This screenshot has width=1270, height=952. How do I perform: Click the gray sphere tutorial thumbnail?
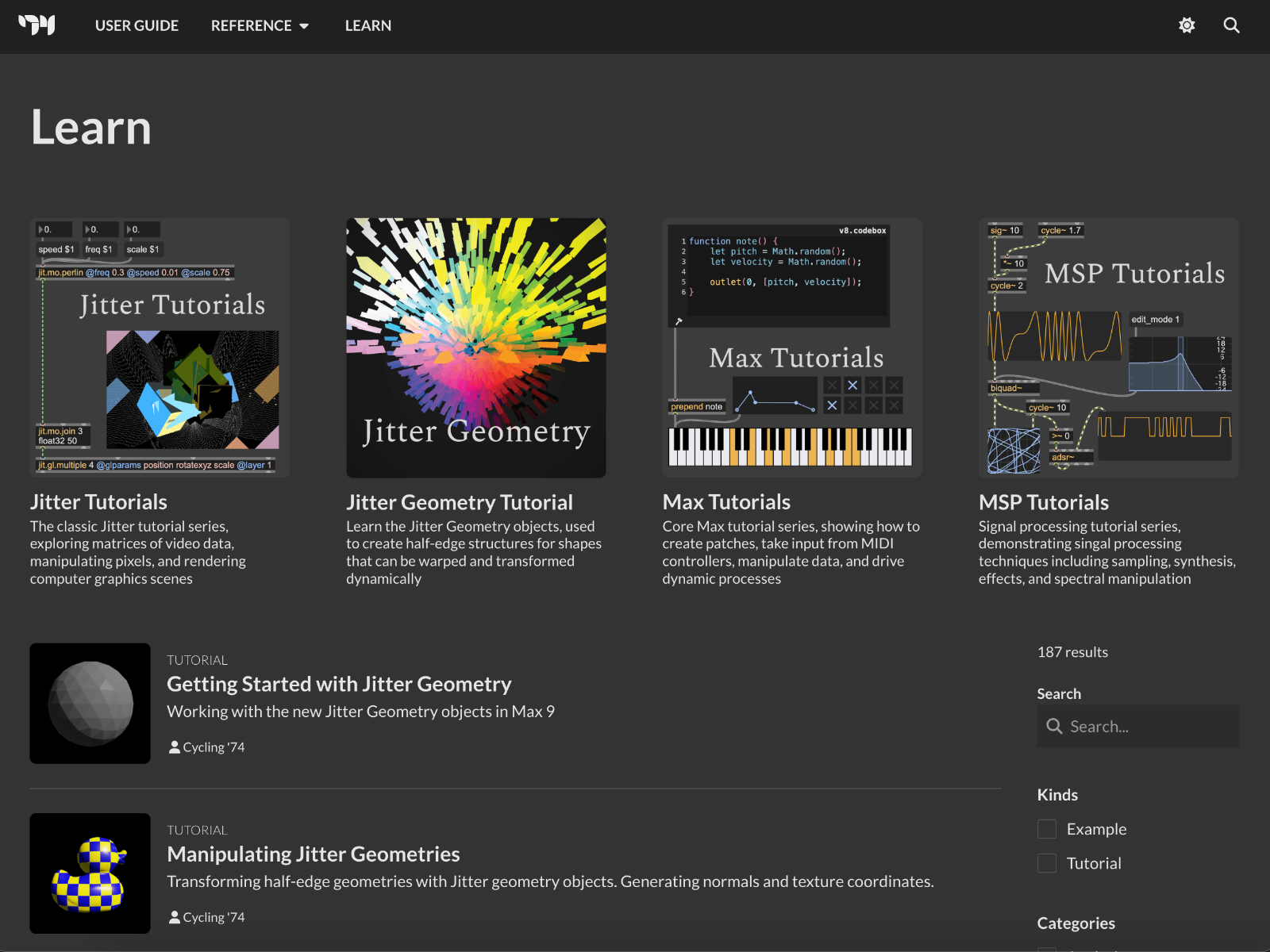pos(90,704)
